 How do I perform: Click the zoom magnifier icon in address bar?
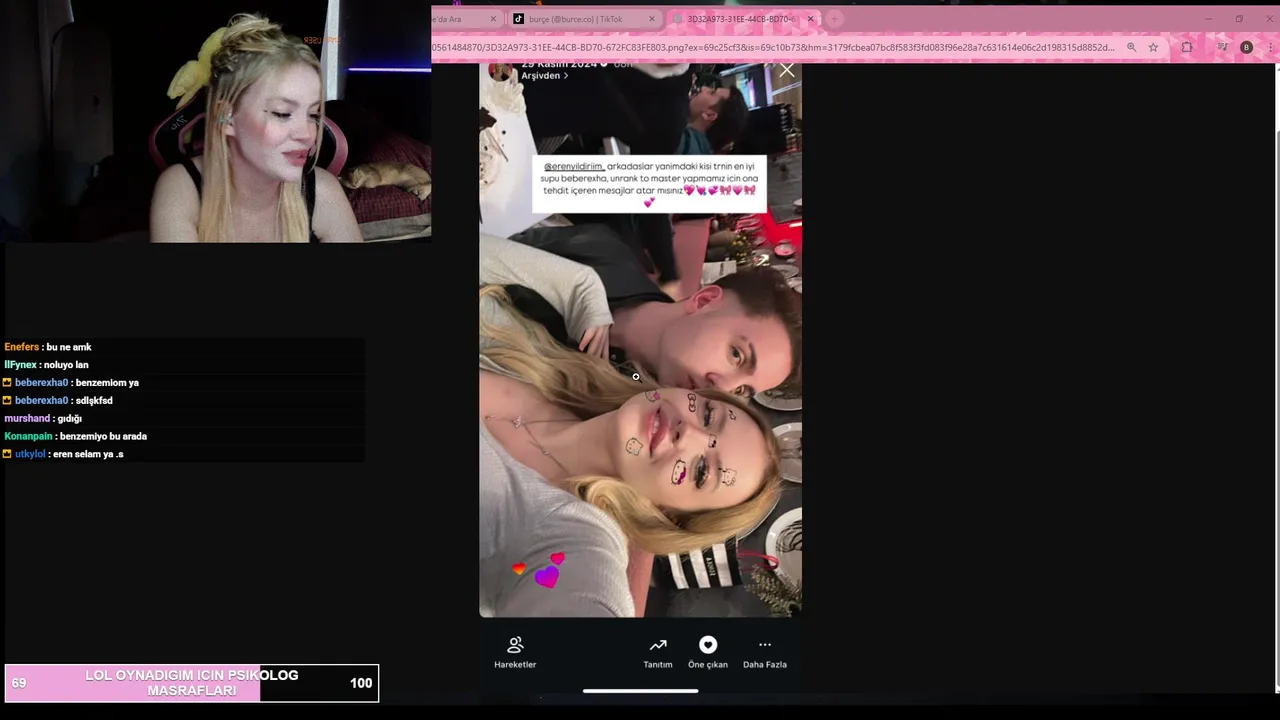(x=1131, y=47)
